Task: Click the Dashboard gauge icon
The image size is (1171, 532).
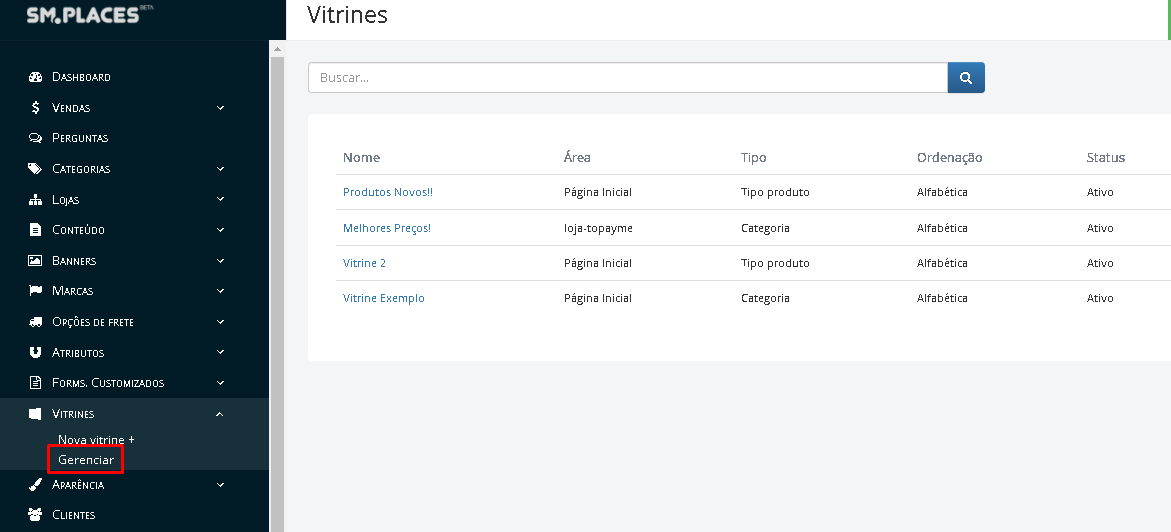Action: (35, 77)
